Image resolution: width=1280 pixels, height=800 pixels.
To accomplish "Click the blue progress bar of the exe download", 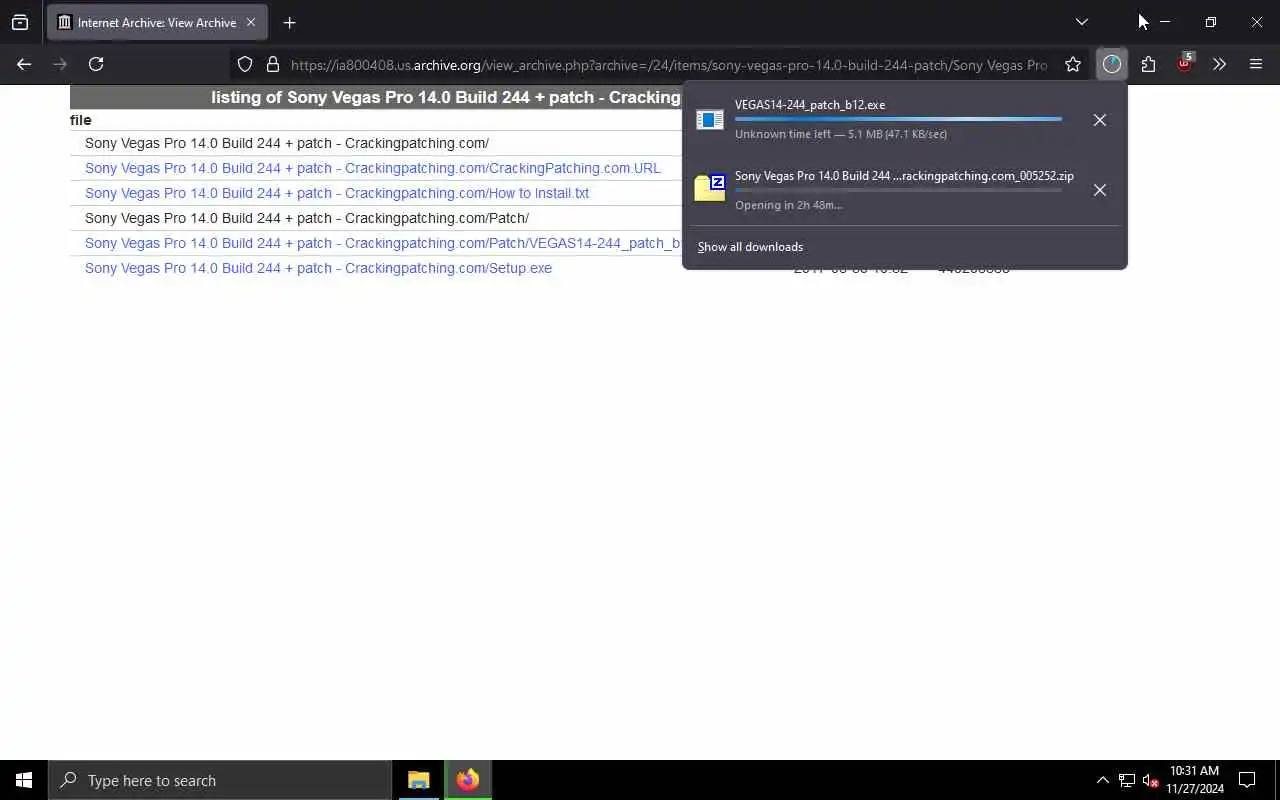I will (x=898, y=119).
